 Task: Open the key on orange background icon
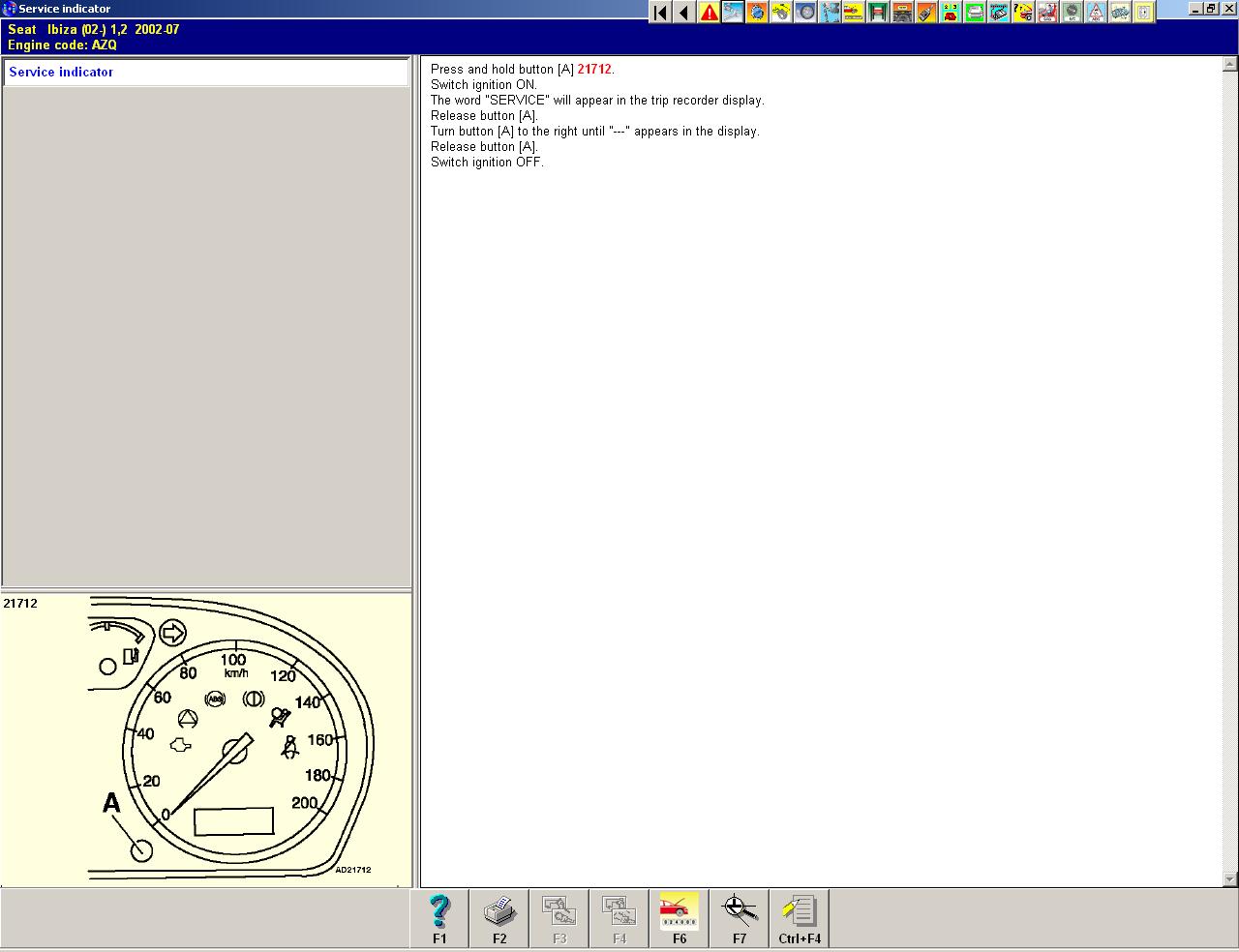coord(926,12)
